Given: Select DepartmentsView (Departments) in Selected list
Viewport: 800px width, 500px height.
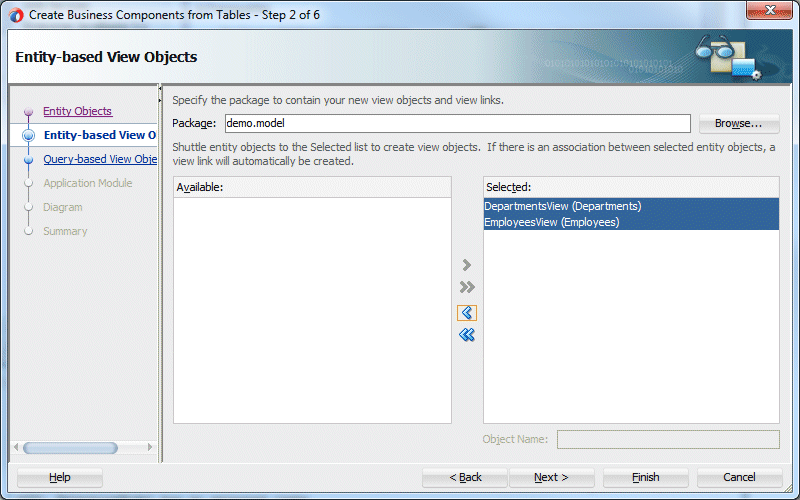Looking at the screenshot, I should (x=631, y=206).
